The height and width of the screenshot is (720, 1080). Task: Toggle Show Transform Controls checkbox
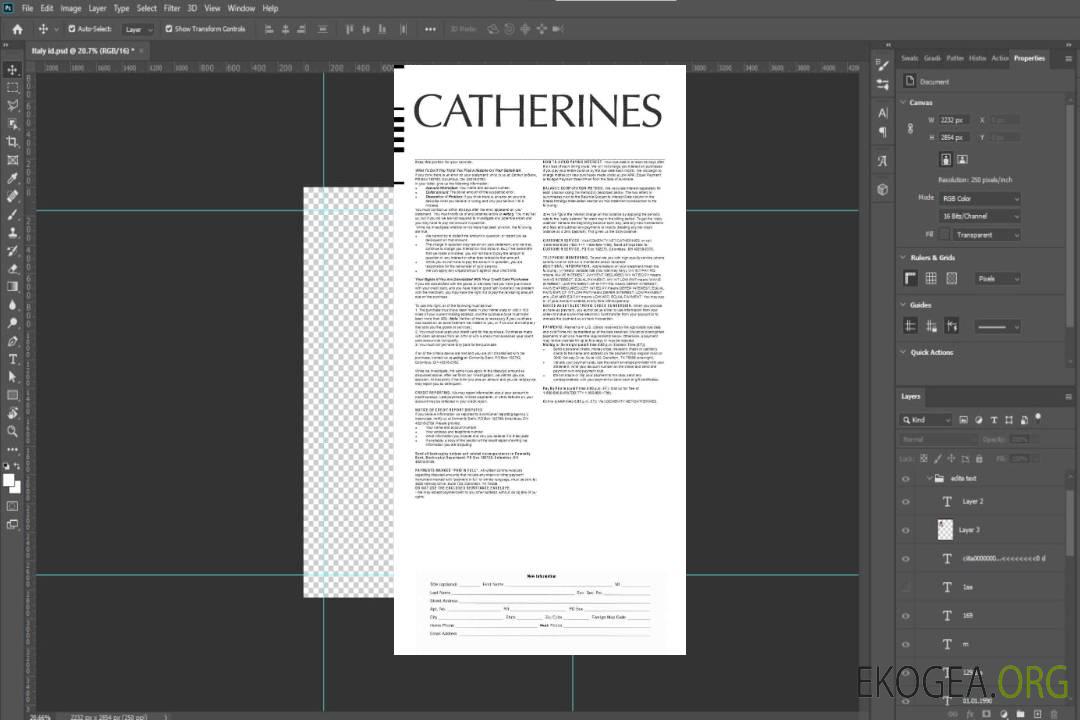pos(169,29)
